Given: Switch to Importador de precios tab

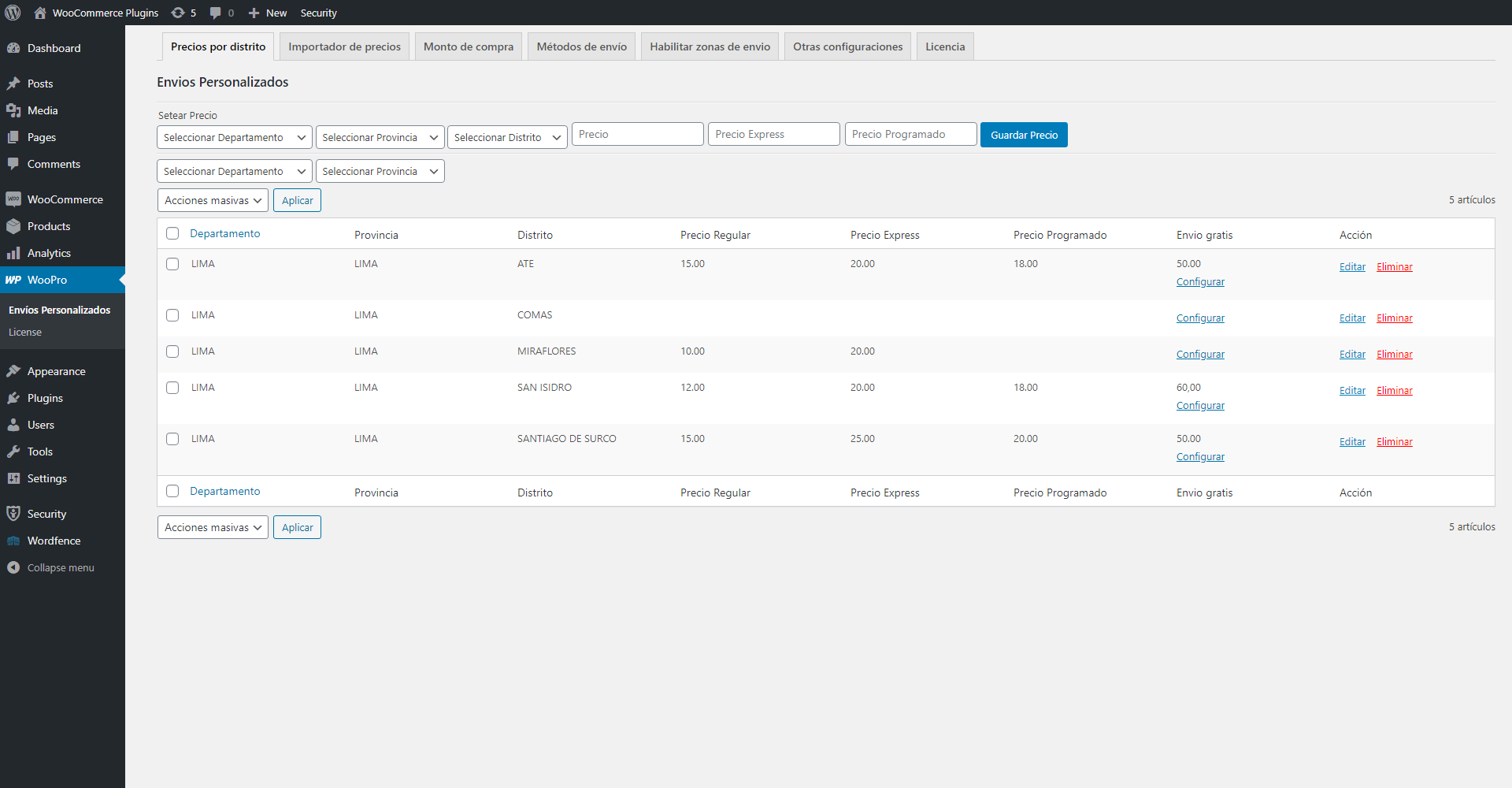Looking at the screenshot, I should (x=344, y=46).
